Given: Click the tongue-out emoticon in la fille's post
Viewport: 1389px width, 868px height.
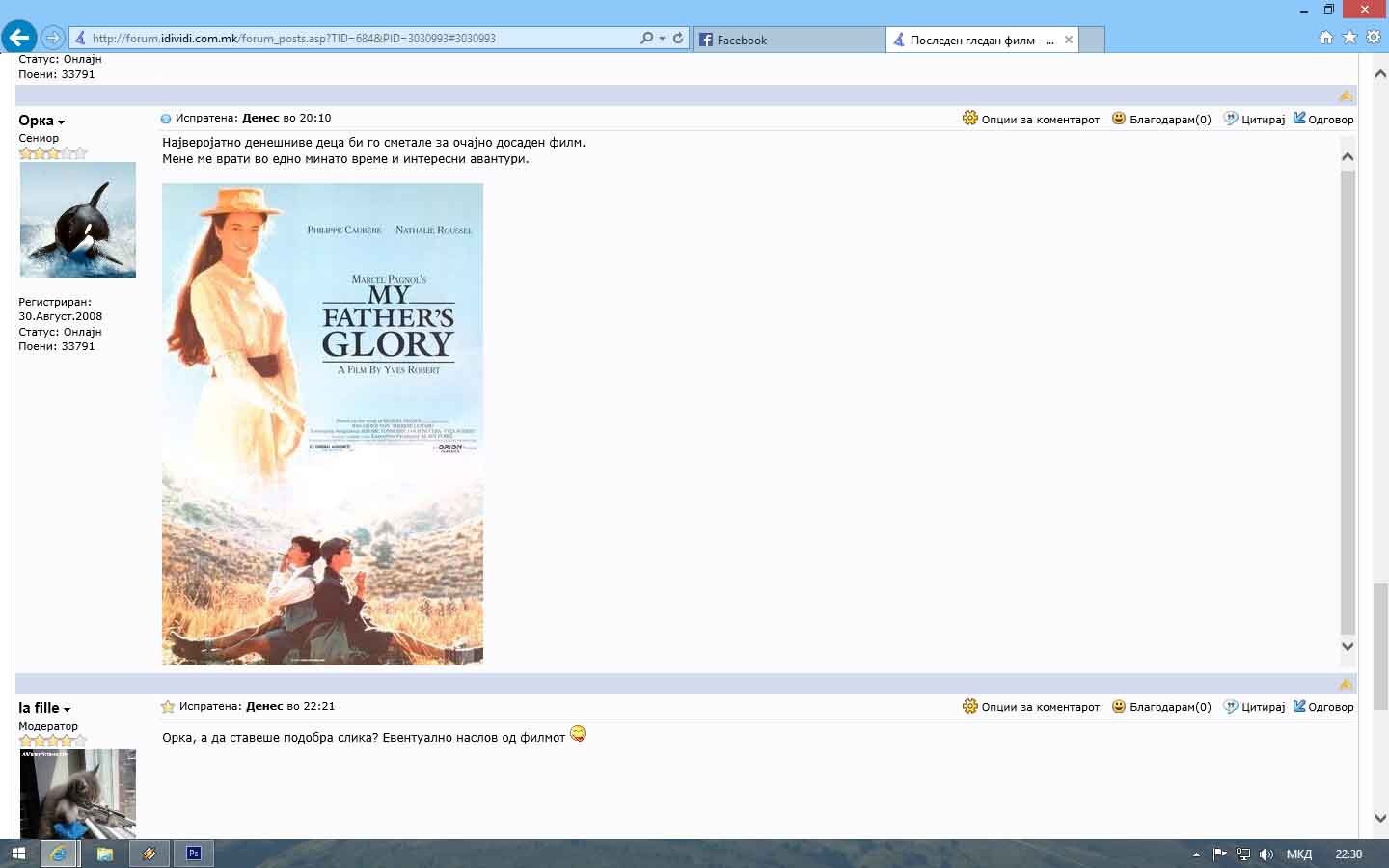Looking at the screenshot, I should (578, 734).
